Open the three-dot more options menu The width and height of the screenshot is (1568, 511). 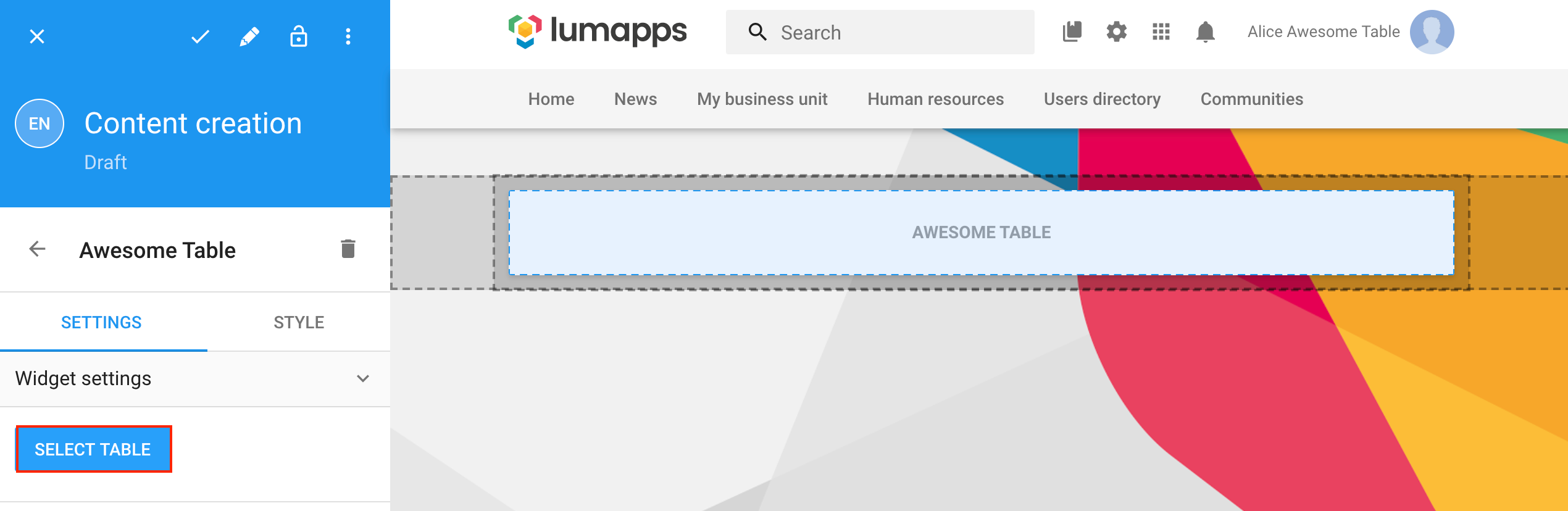click(x=348, y=37)
